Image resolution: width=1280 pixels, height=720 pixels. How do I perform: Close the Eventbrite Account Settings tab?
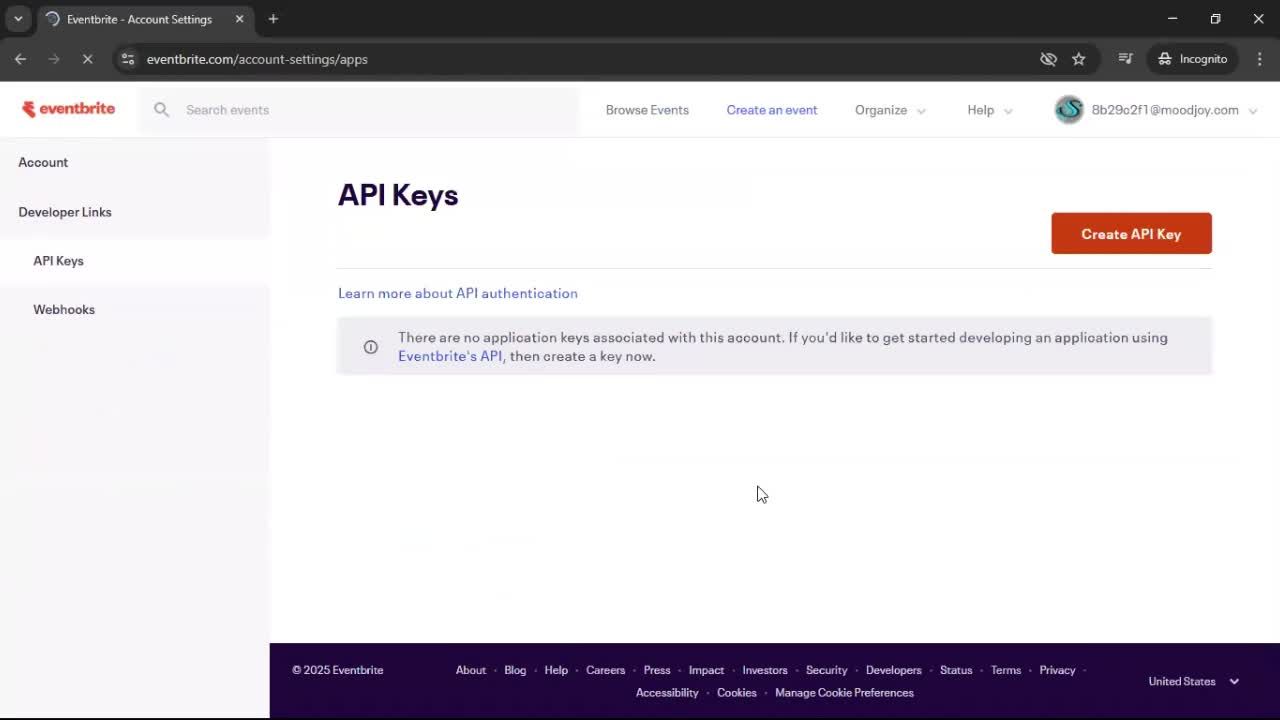pos(239,19)
